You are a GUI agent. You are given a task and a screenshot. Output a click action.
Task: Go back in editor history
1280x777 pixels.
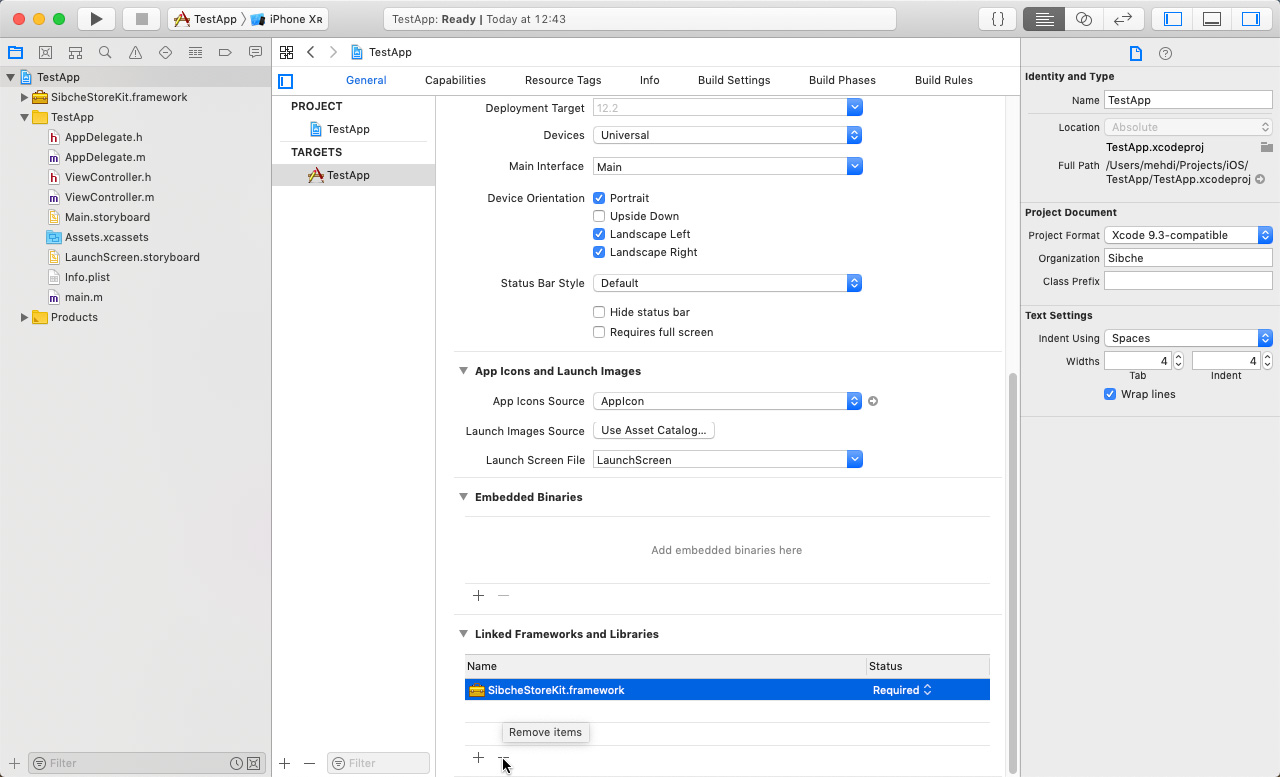tap(311, 52)
